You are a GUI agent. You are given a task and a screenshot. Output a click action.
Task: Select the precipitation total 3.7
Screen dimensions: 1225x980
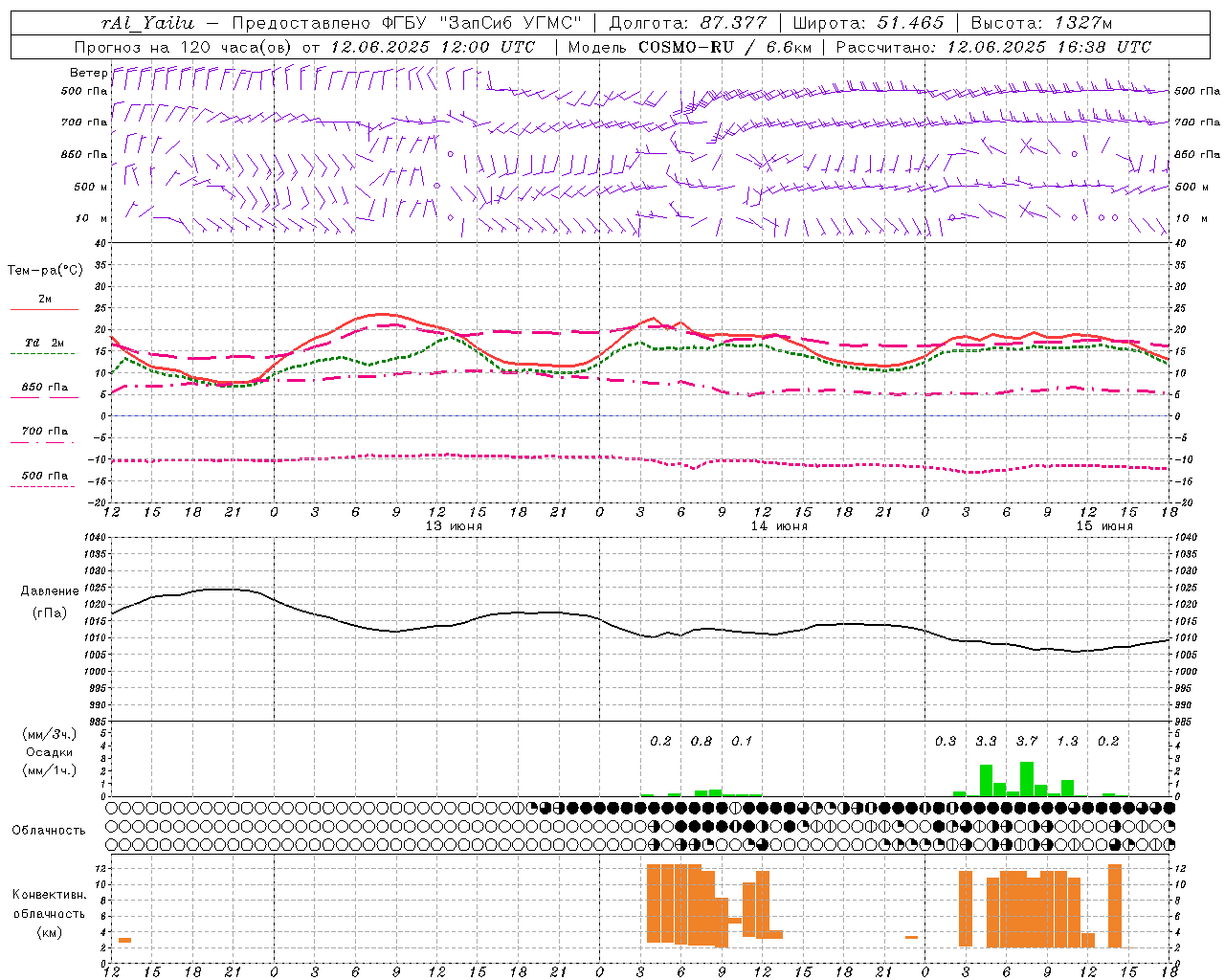click(1027, 741)
